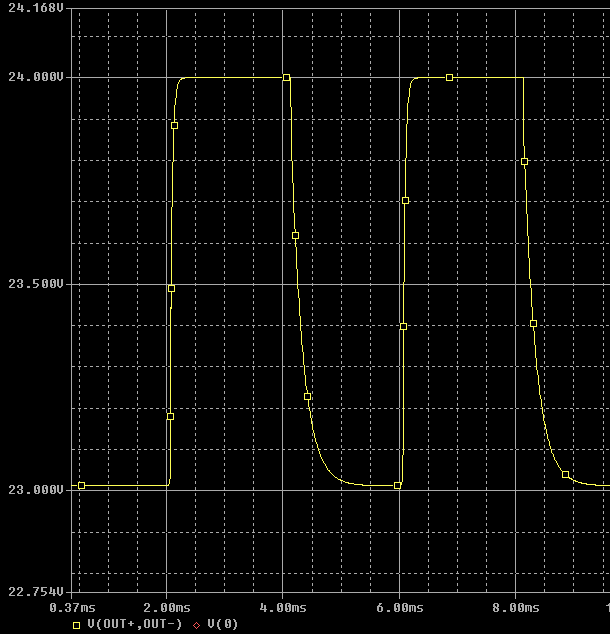
Task: Click the trough marker at 6.00ms
Action: (398, 486)
